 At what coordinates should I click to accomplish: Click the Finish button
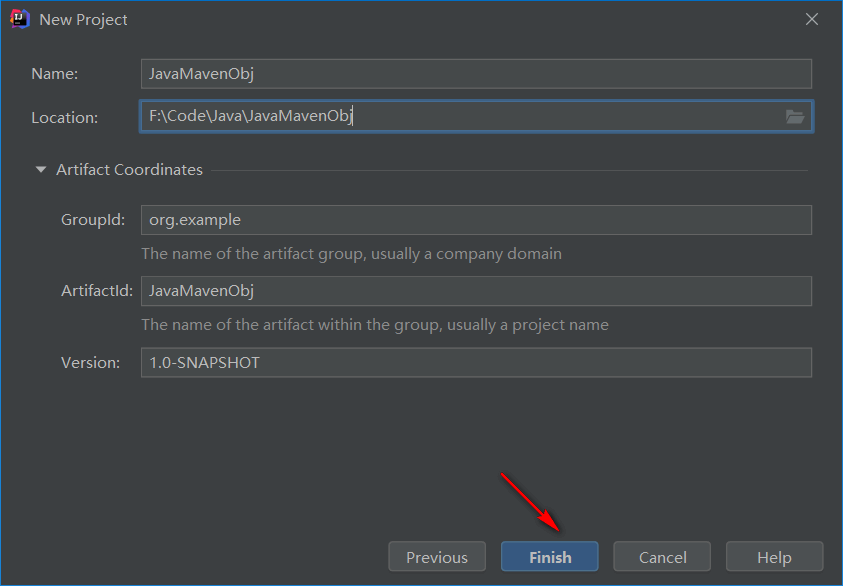pyautogui.click(x=549, y=556)
